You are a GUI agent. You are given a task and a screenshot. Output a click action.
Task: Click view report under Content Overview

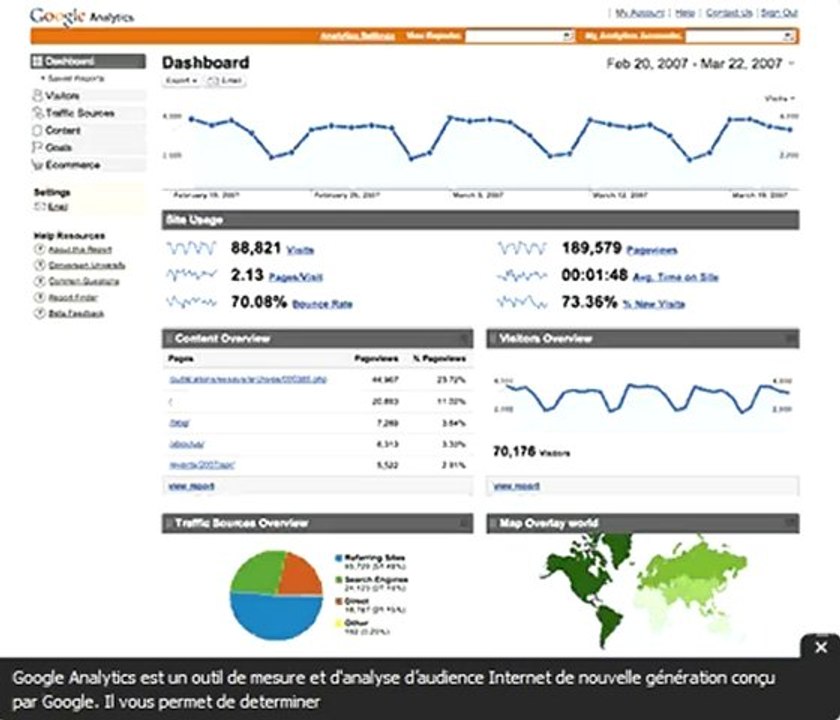(191, 486)
